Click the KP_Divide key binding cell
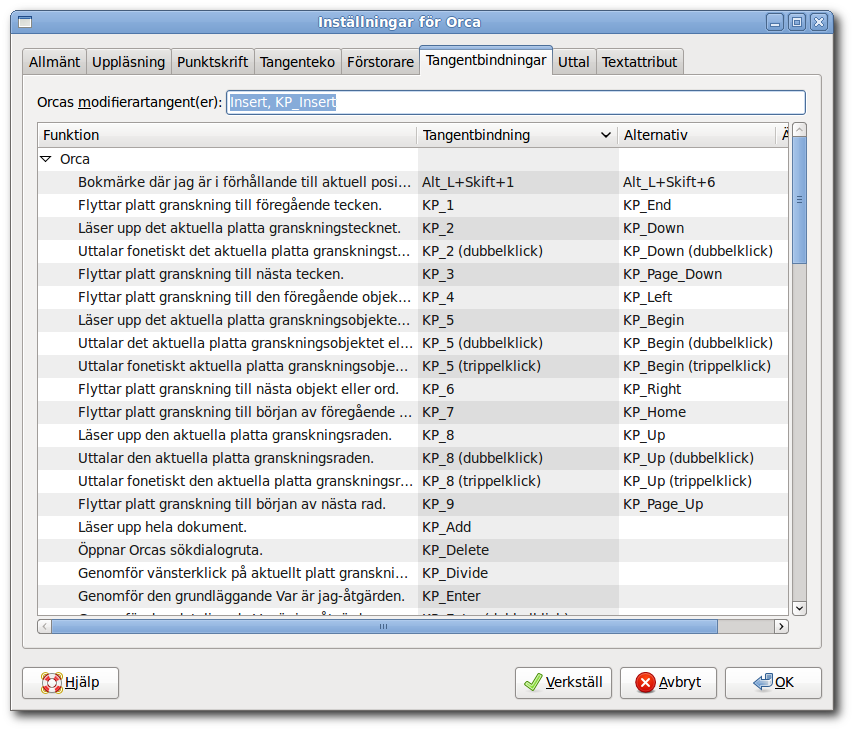Viewport: 854px width, 731px height. (518, 573)
